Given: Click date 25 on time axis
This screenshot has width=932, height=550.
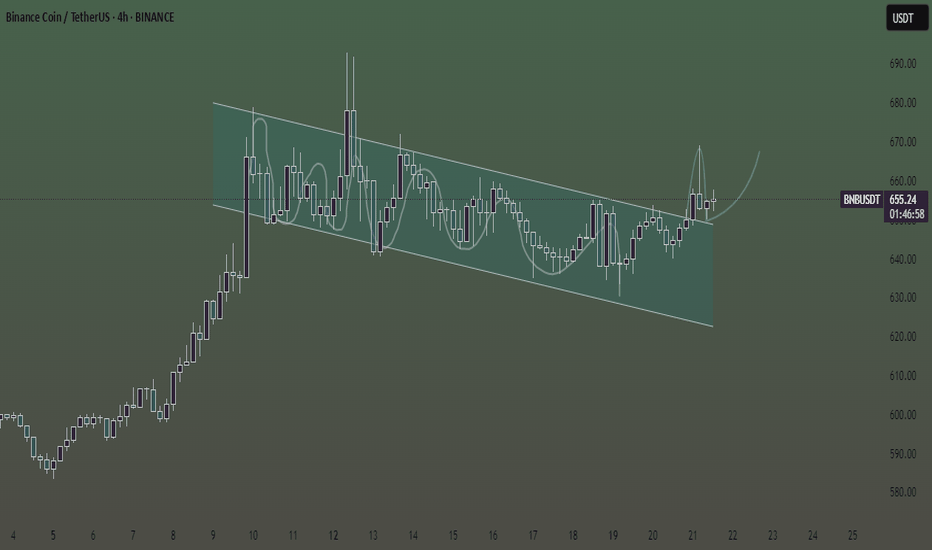Looking at the screenshot, I should click(852, 536).
